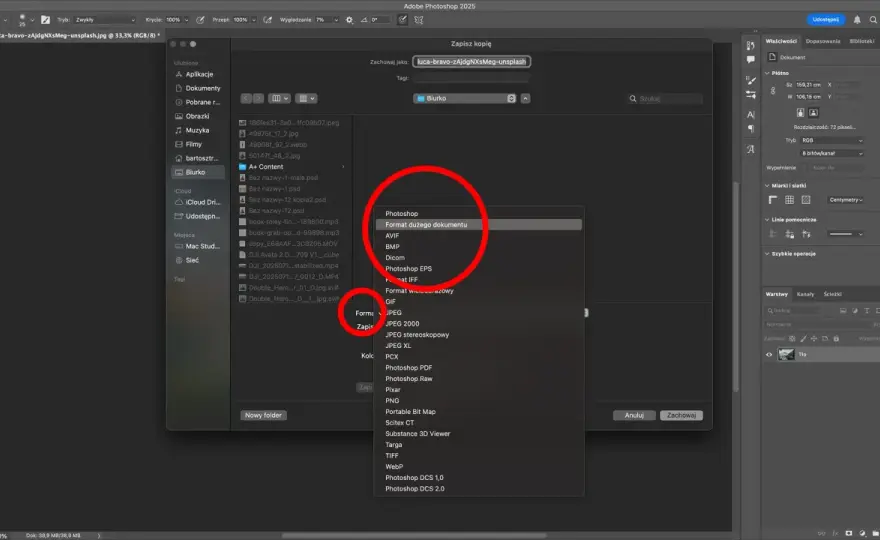880x540 pixels.
Task: Open iCloud Drive in save dialog sidebar
Action: pos(198,202)
